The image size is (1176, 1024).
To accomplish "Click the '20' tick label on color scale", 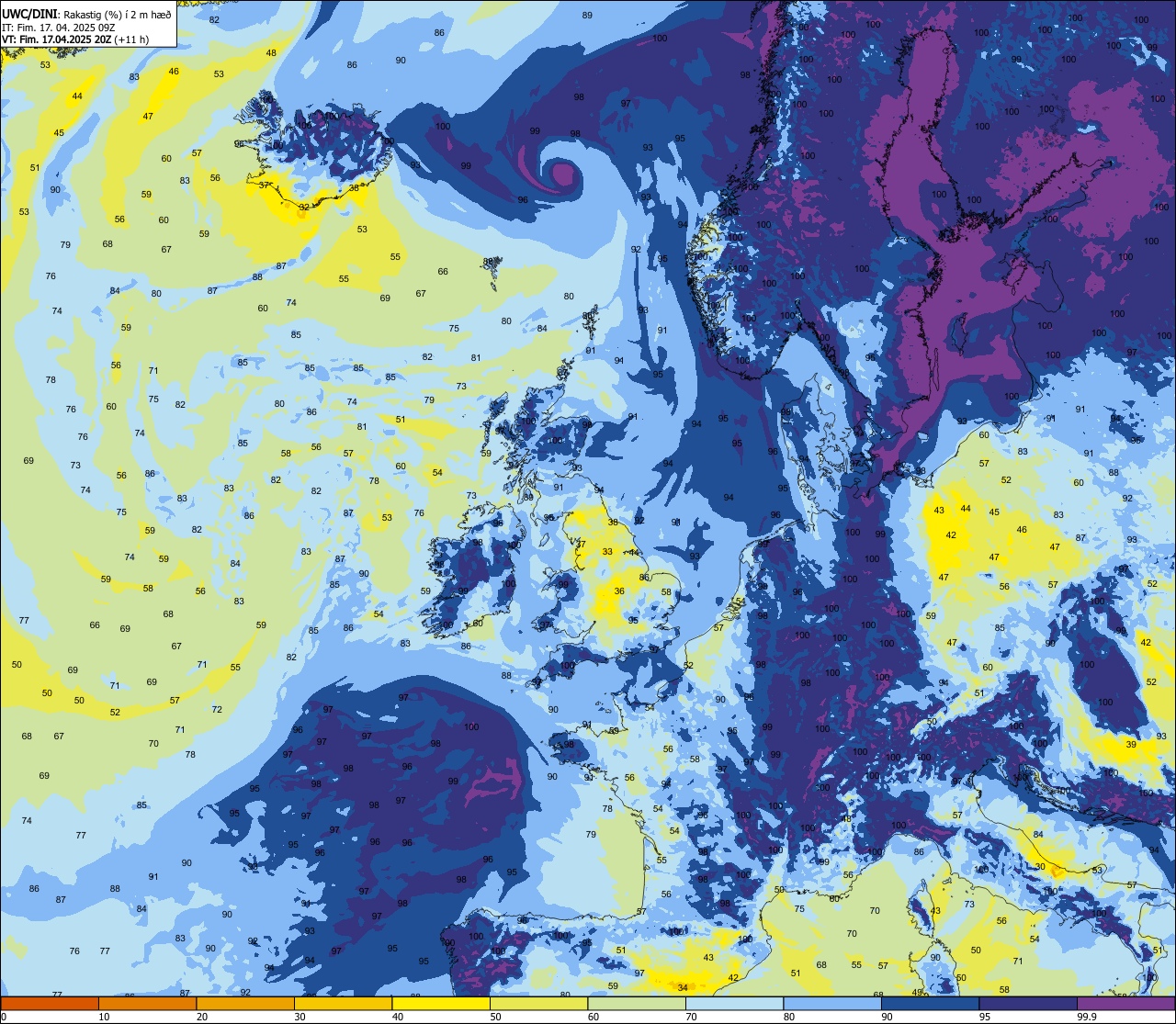I will pyautogui.click(x=202, y=1017).
